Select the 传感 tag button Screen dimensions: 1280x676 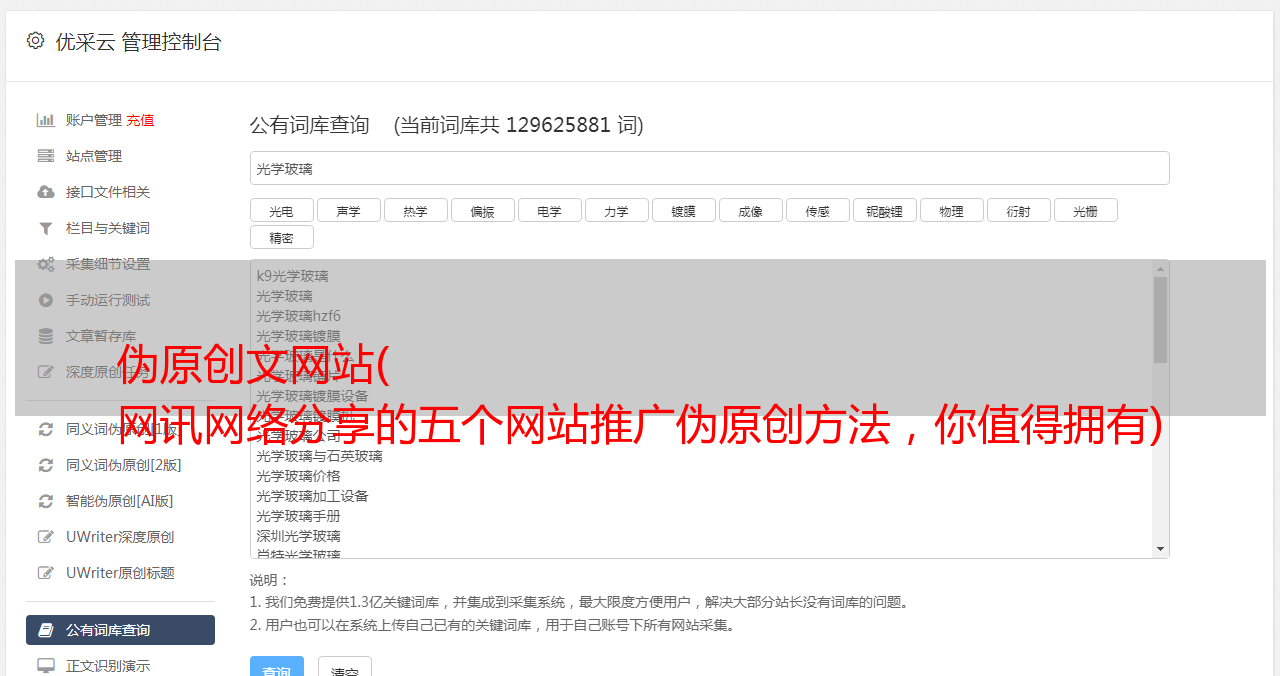point(817,210)
